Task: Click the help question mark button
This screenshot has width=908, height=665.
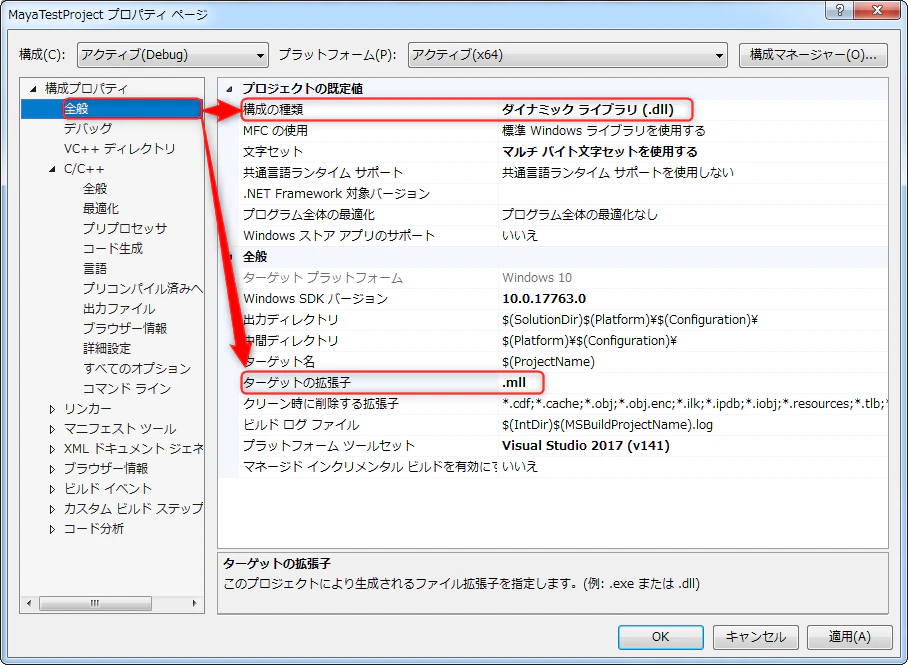Action: 840,10
